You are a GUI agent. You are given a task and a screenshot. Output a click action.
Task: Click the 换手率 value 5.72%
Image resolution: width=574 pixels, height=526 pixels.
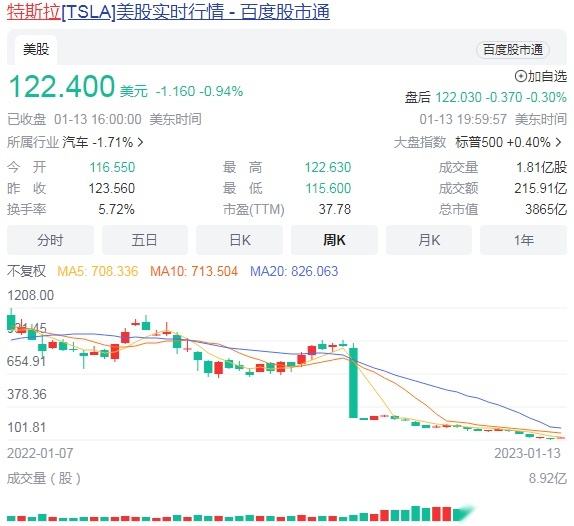point(116,209)
